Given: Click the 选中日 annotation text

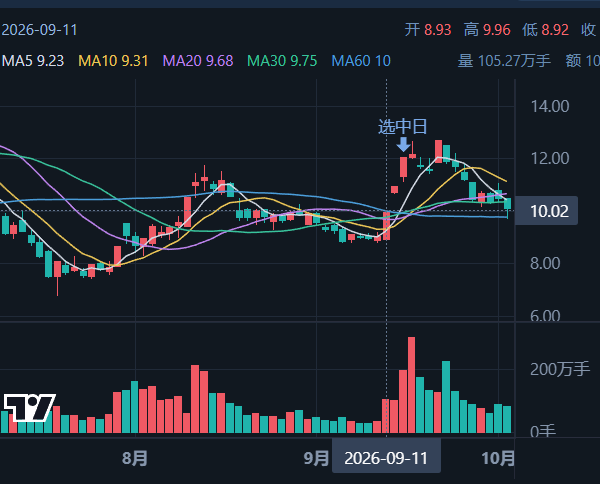Looking at the screenshot, I should pos(403,127).
